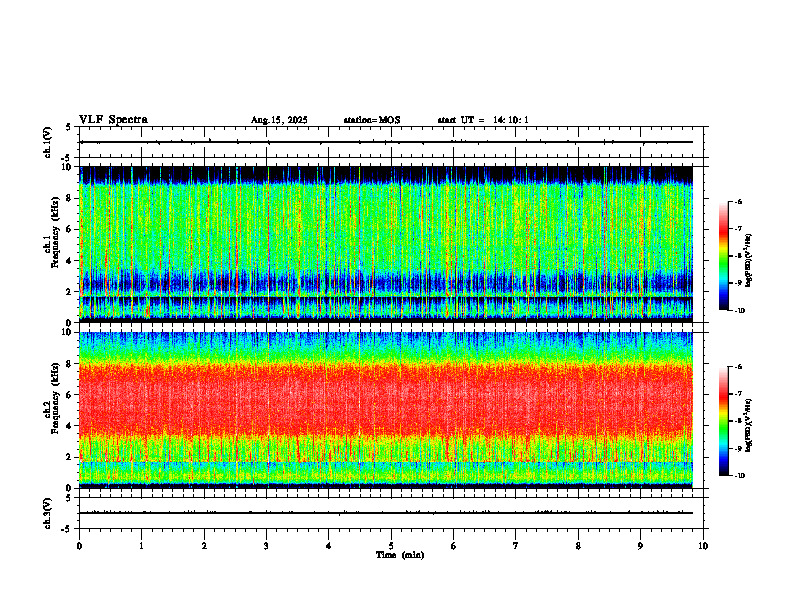Click the "VLF Spectra" plot title
This screenshot has width=792, height=612.
(x=113, y=120)
